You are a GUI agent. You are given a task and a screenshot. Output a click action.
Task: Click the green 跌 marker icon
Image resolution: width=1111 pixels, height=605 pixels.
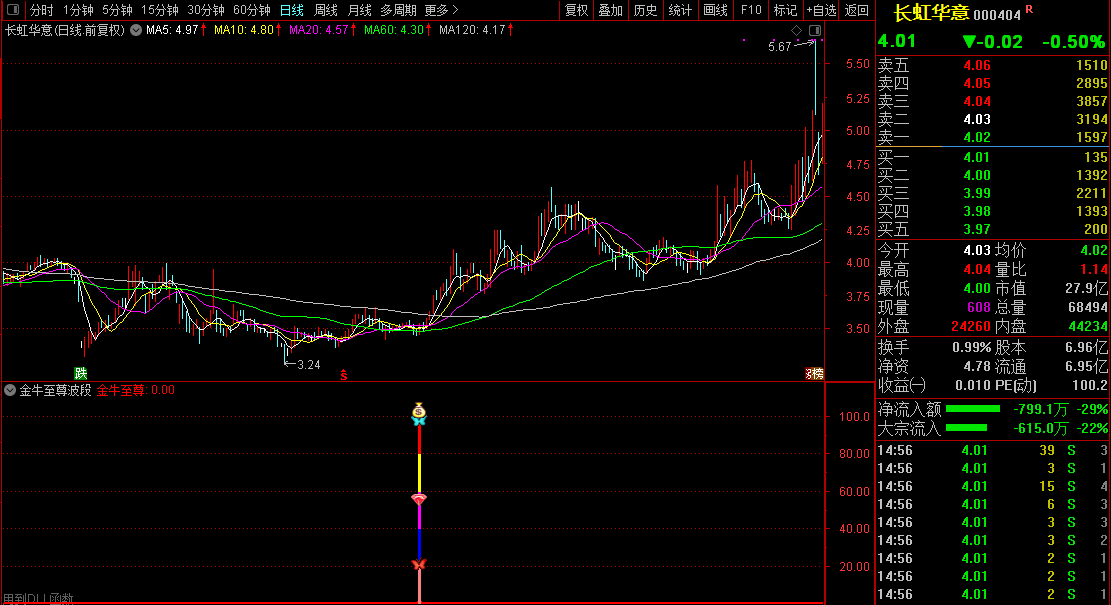tap(81, 373)
